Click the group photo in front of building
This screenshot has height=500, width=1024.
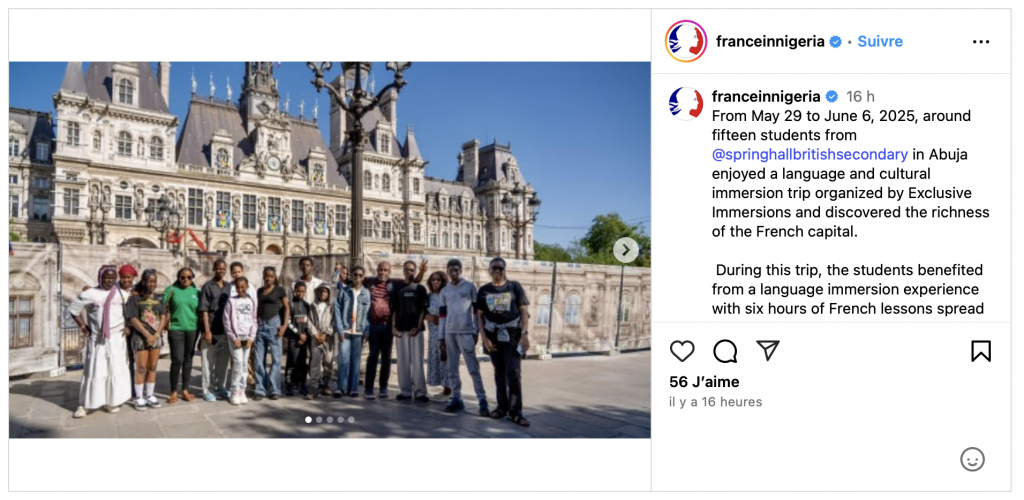pyautogui.click(x=330, y=250)
